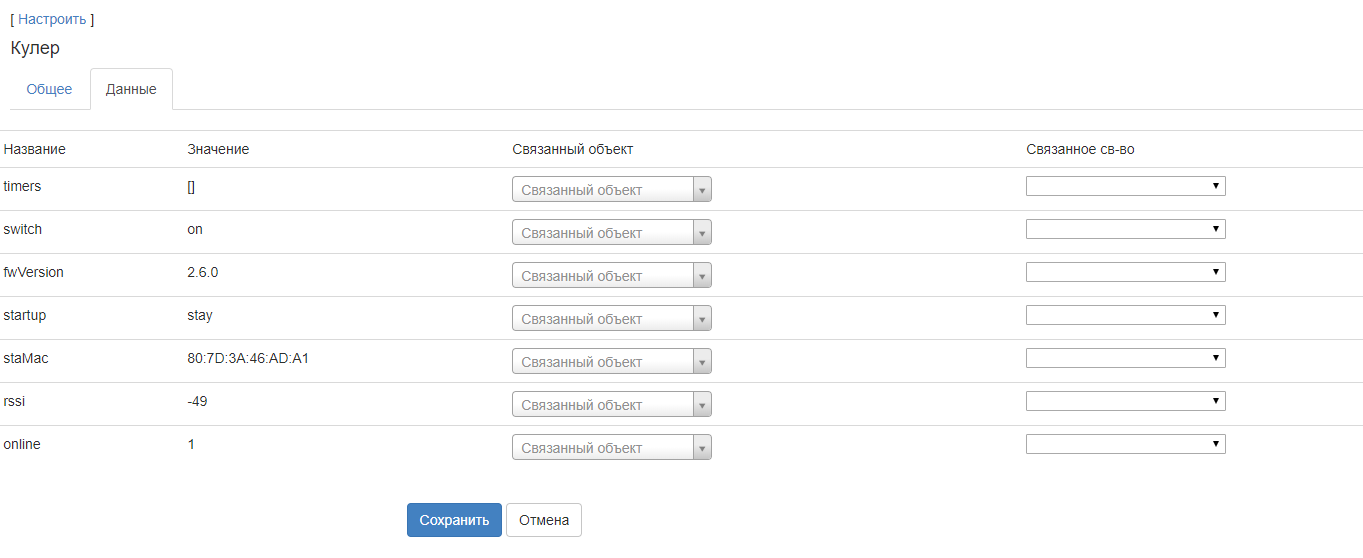Open linked object dropdown for online row
Viewport: 1363px width, 558px height.
(x=611, y=448)
